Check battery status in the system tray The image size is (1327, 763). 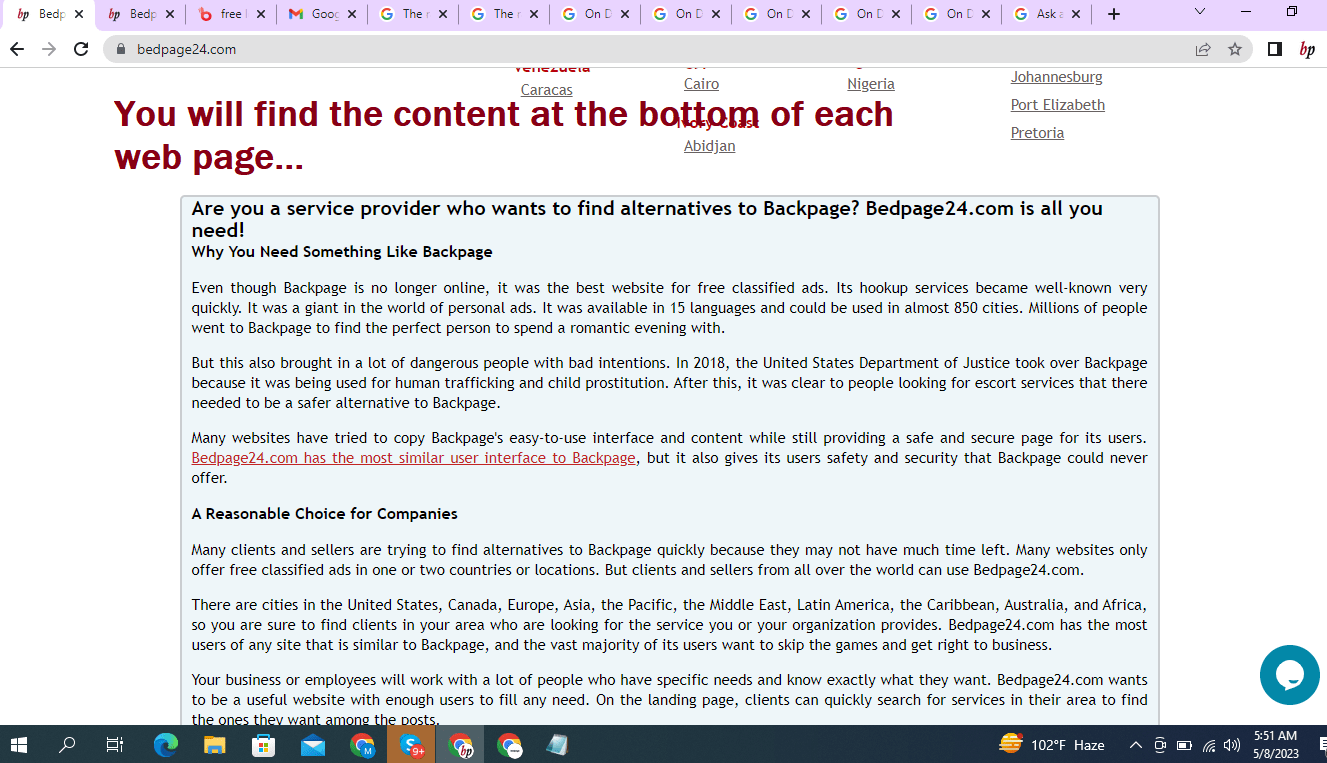pos(1185,745)
